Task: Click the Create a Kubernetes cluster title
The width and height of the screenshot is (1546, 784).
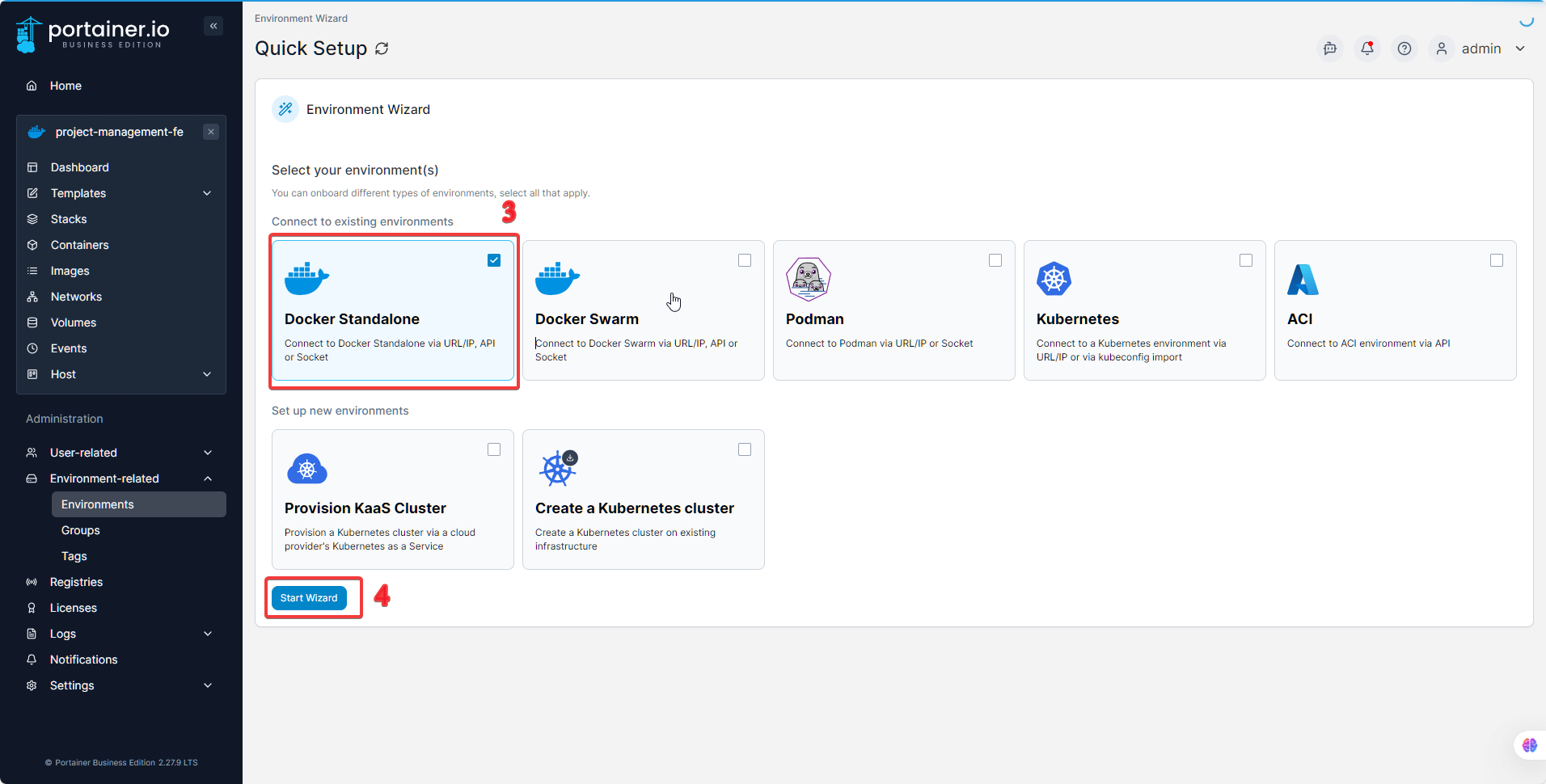Action: pyautogui.click(x=635, y=508)
